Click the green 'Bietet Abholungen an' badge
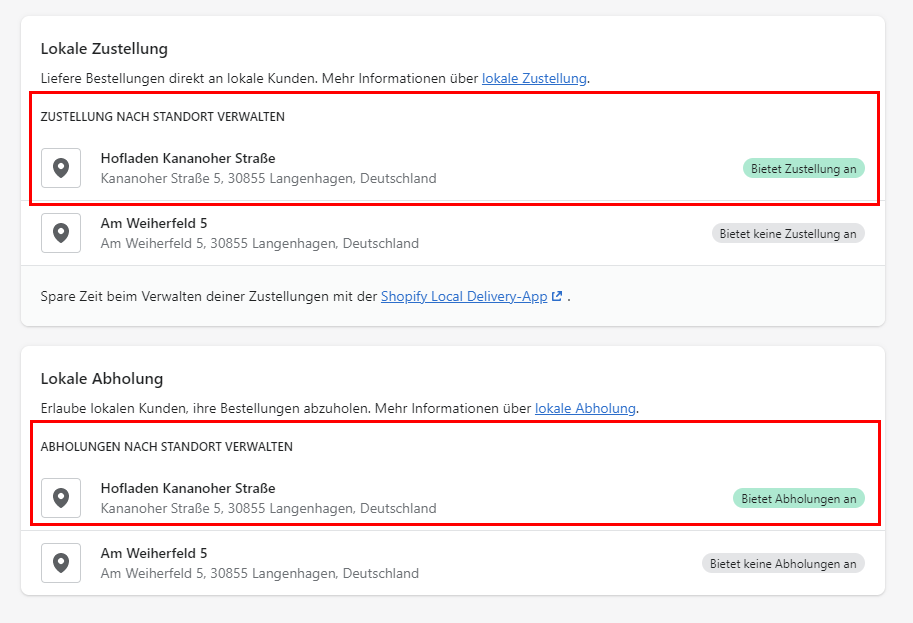Screen dimensions: 913x623 (798, 498)
